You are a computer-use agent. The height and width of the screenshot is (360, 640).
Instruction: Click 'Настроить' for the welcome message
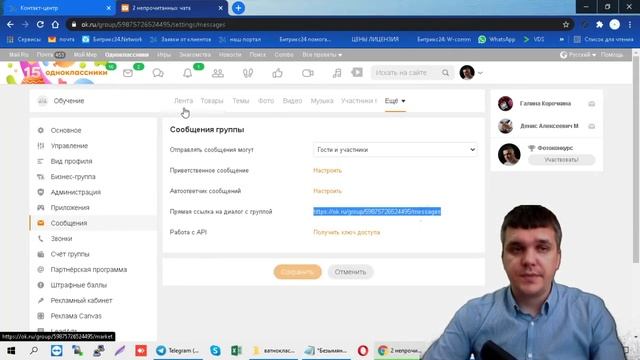point(327,171)
